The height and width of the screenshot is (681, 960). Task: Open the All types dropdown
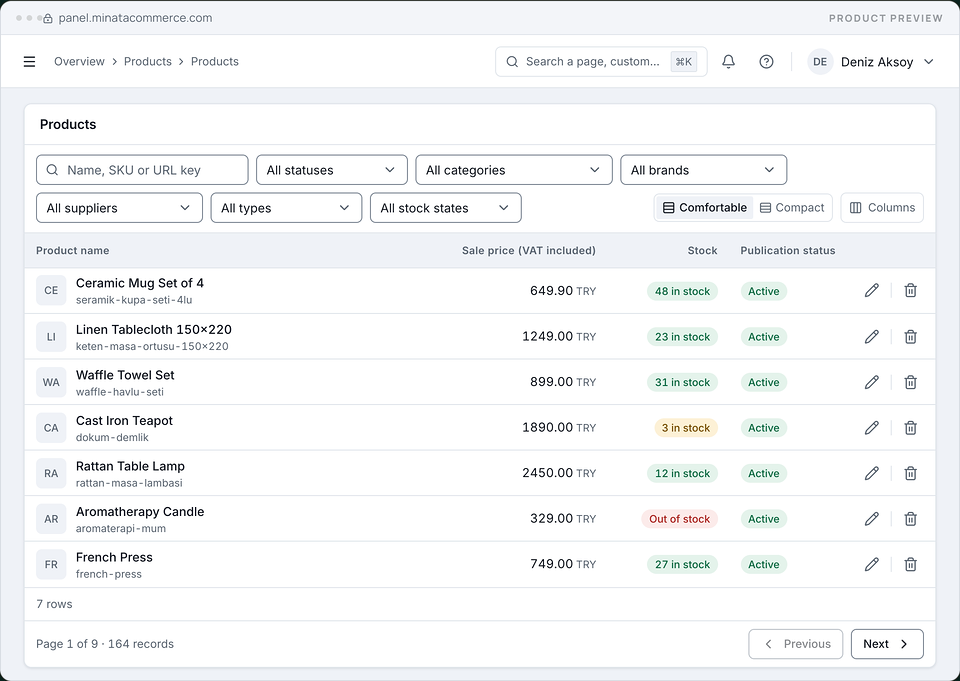[287, 208]
